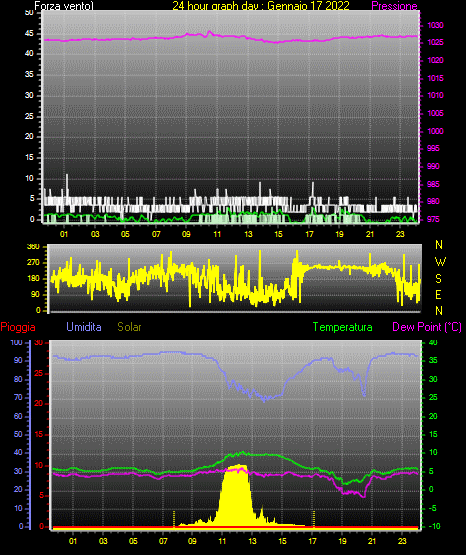Click the Umidita legend label
This screenshot has width=466, height=555.
[x=84, y=327]
